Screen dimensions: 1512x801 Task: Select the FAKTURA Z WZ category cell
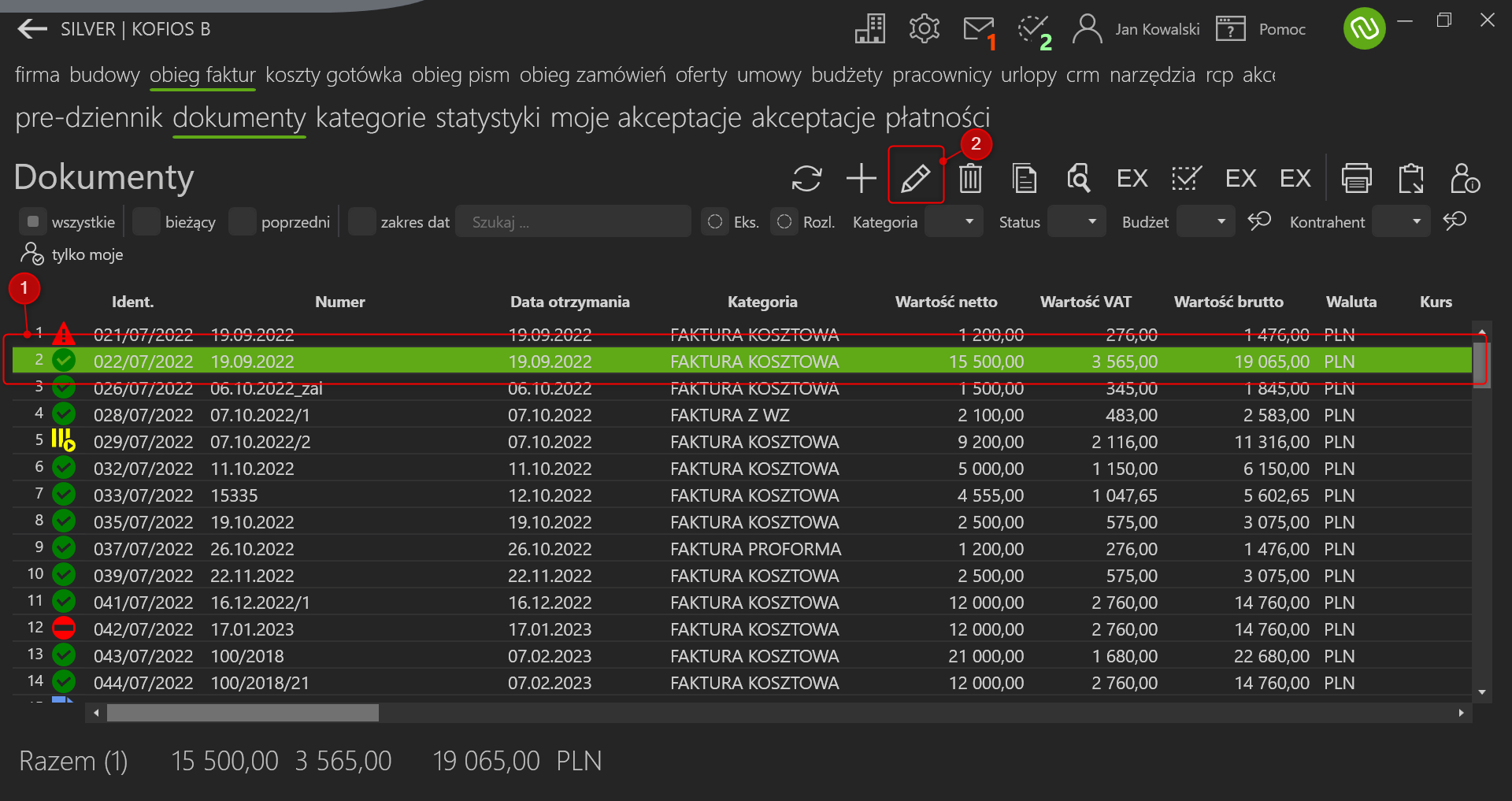coord(729,414)
